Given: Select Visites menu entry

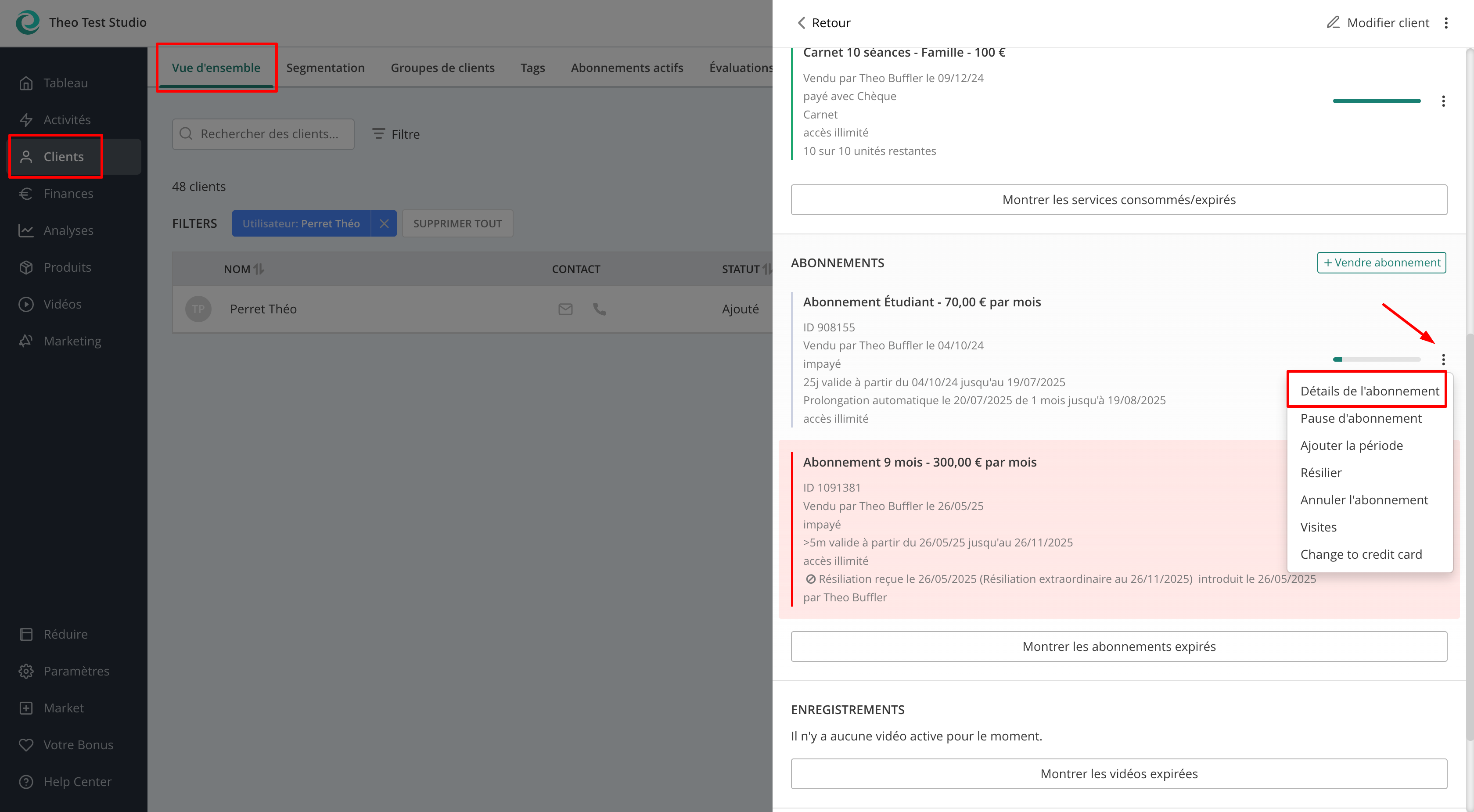Looking at the screenshot, I should pos(1369,527).
